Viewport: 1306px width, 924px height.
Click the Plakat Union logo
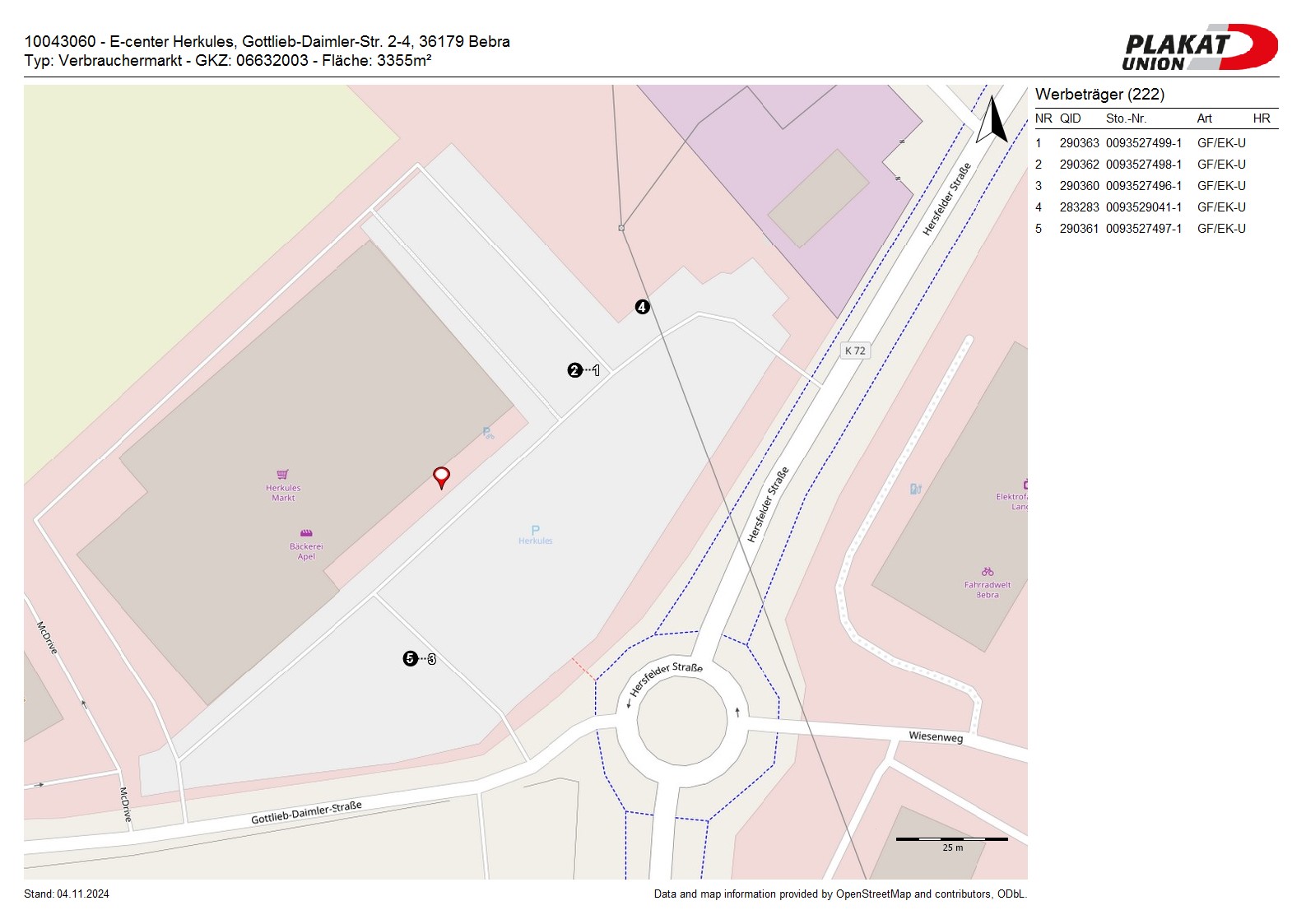point(1199,48)
